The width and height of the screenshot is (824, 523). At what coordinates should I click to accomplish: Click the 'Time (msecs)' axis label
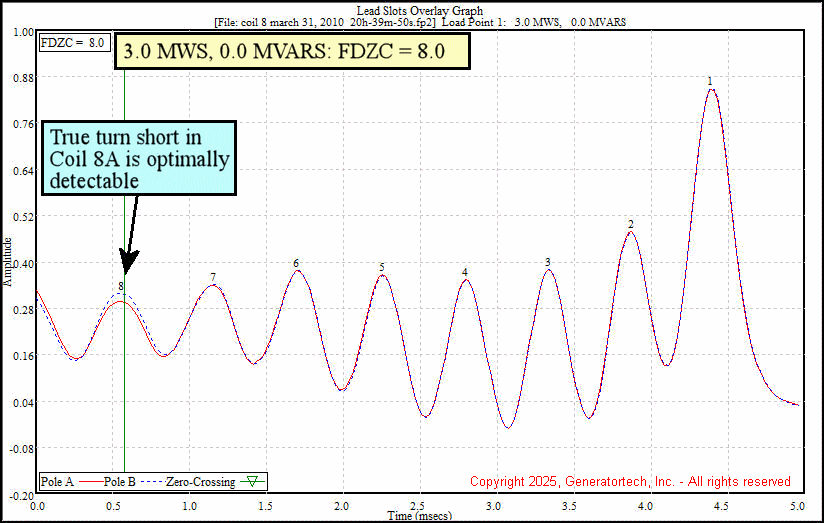(x=419, y=516)
